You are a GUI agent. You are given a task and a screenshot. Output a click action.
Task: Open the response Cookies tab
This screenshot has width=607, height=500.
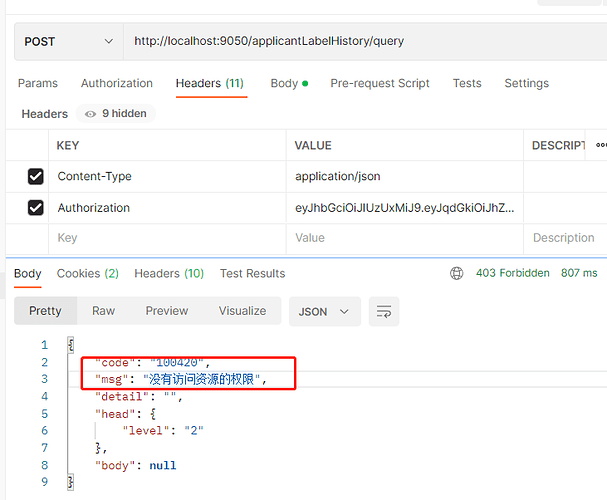tap(87, 273)
